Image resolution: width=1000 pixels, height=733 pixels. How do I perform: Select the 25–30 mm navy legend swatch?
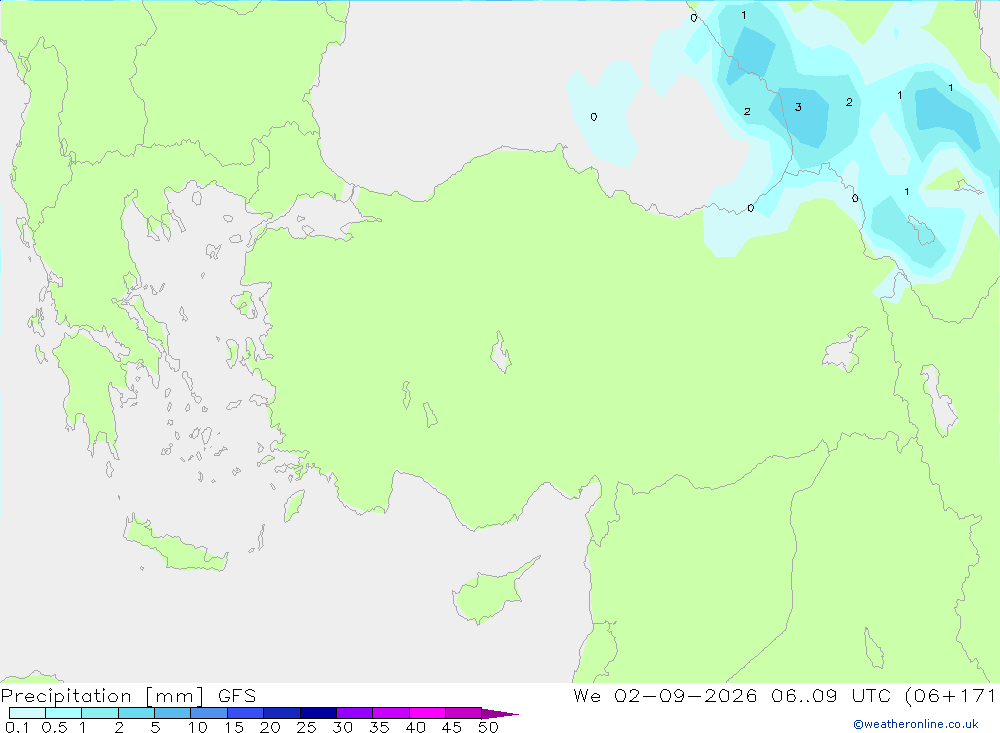(x=318, y=713)
